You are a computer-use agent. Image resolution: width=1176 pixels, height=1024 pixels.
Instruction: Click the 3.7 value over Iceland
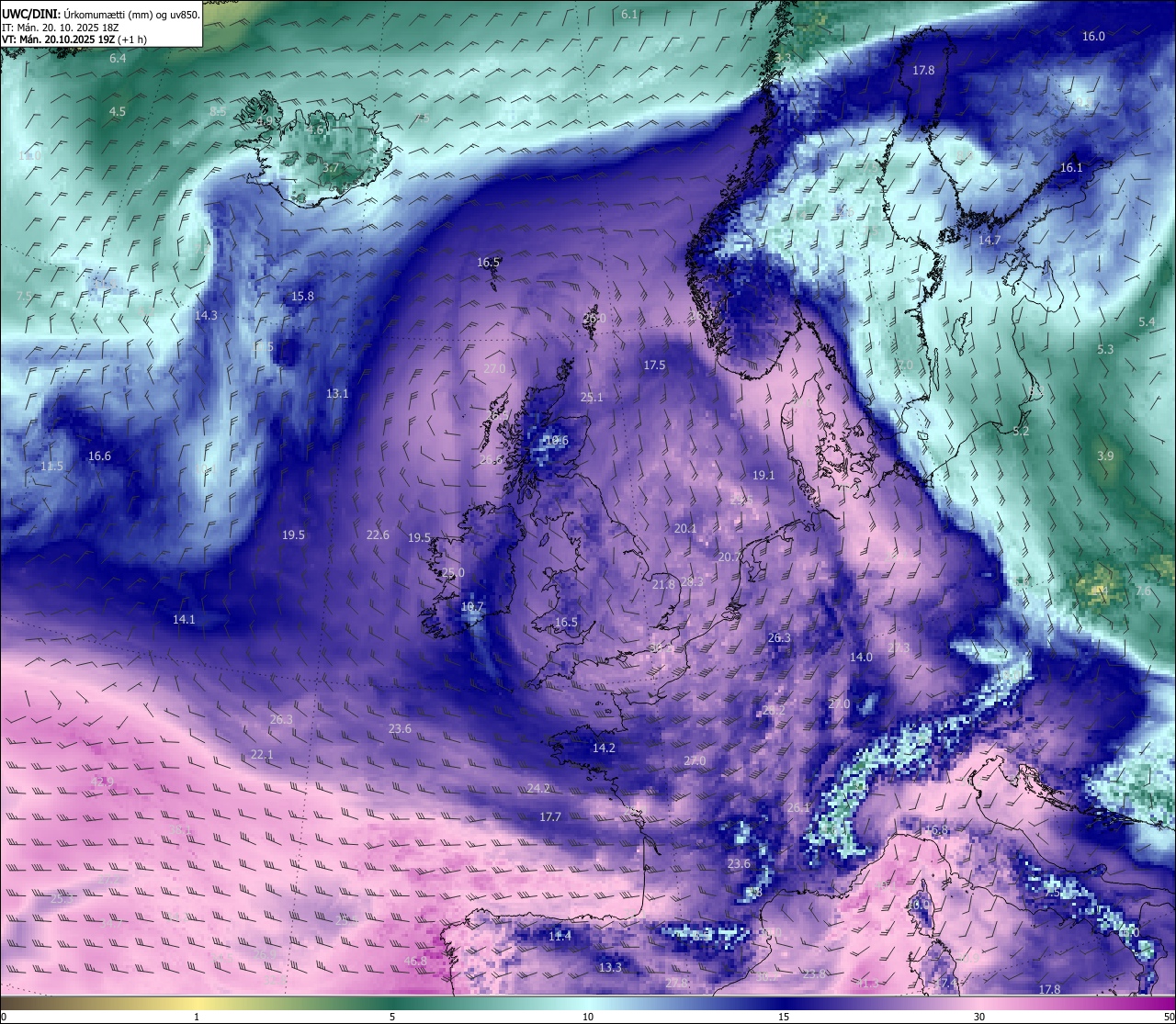click(x=332, y=169)
